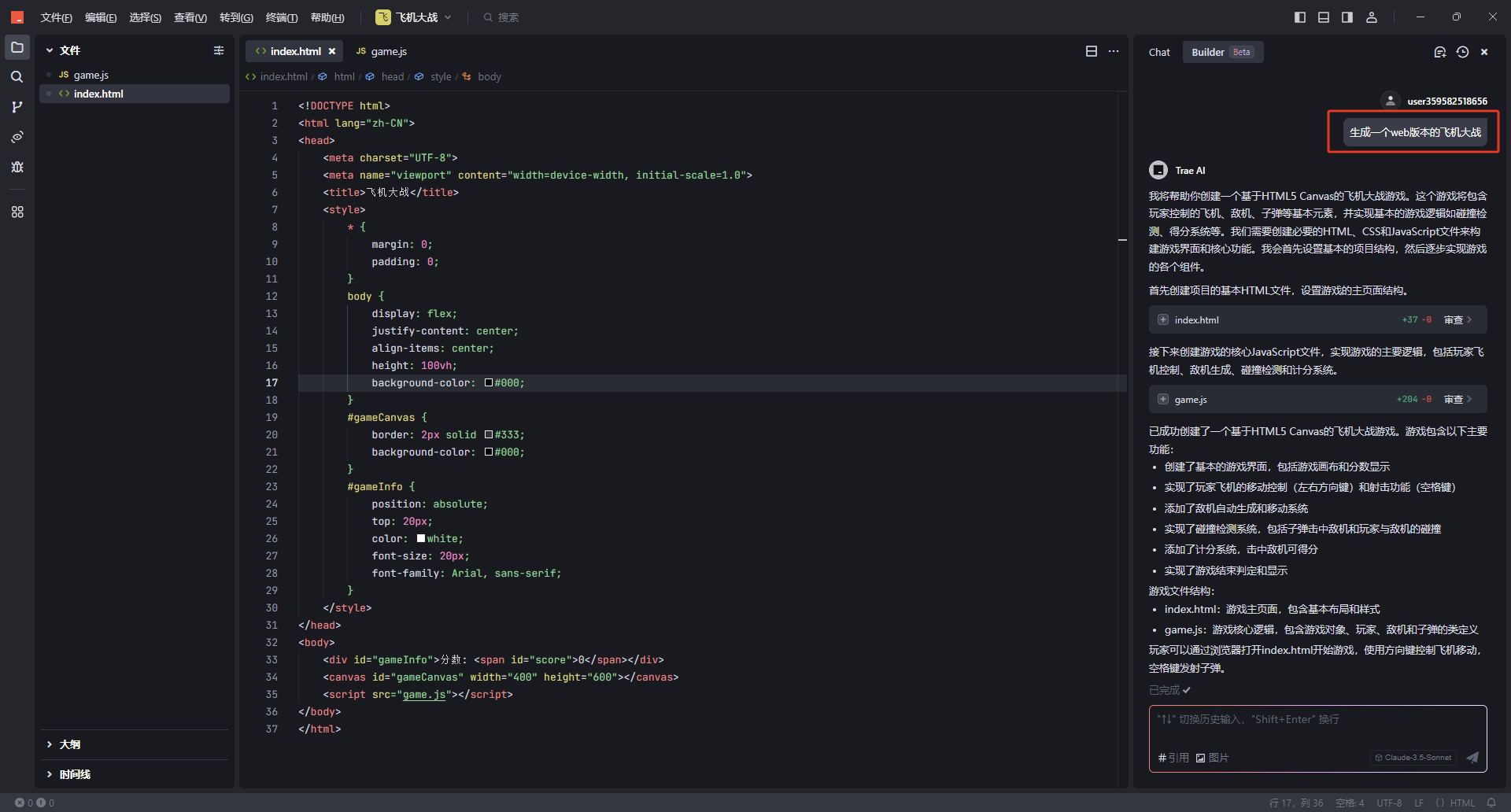Viewport: 1511px width, 812px height.
Task: Click the #000 color swatch on line 17
Action: click(x=489, y=382)
